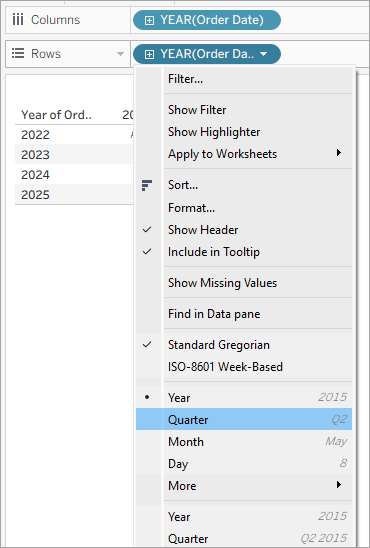Open the Filter... dialog
The image size is (370, 548).
(244, 79)
